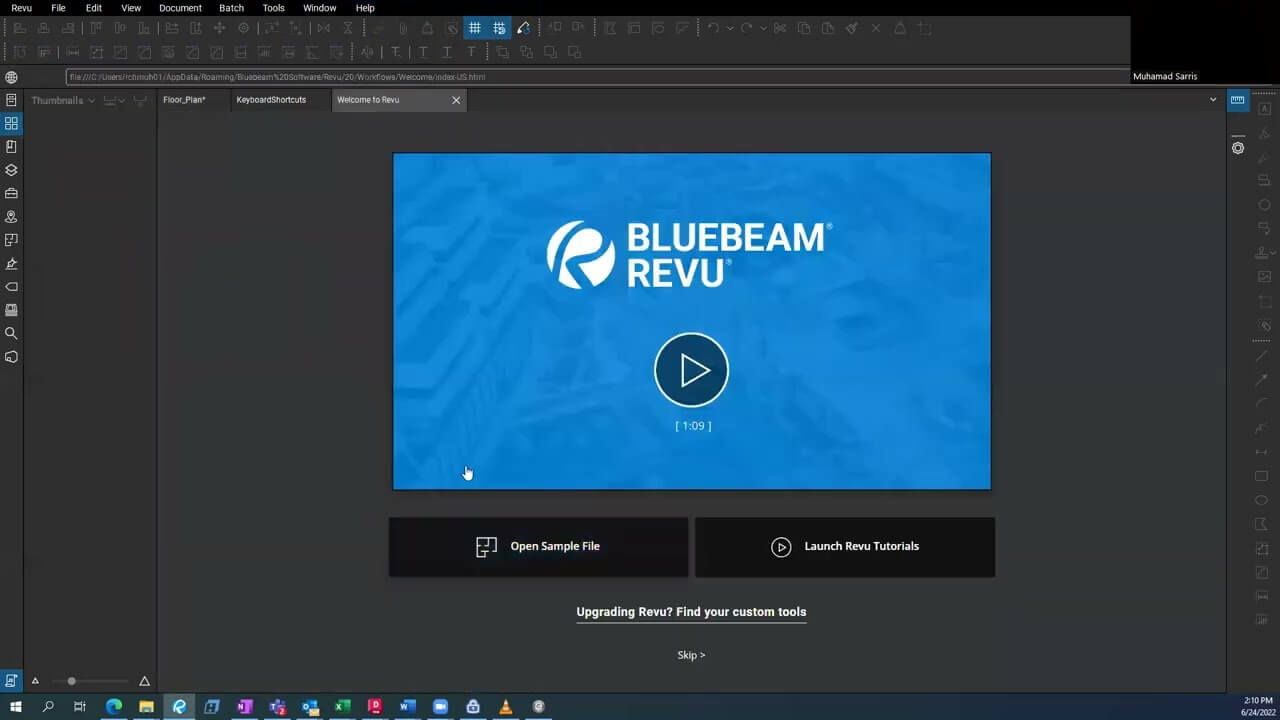Toggle Snap to Grid button
The width and height of the screenshot is (1280, 720).
pos(499,28)
